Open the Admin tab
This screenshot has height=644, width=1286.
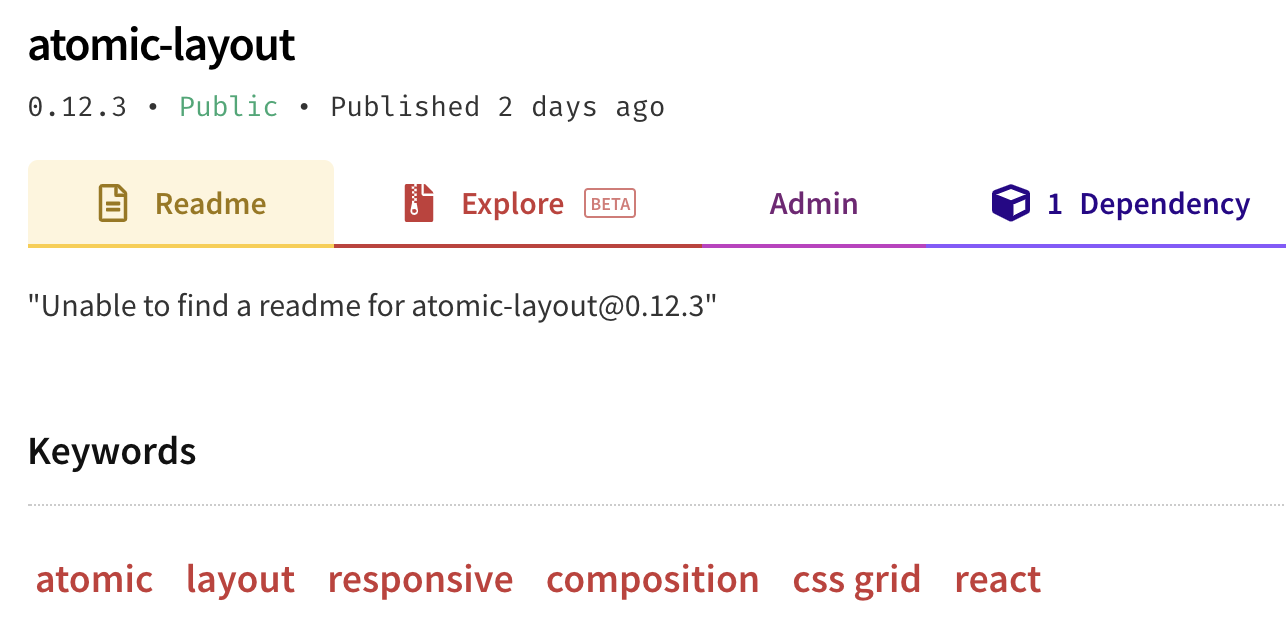click(813, 203)
